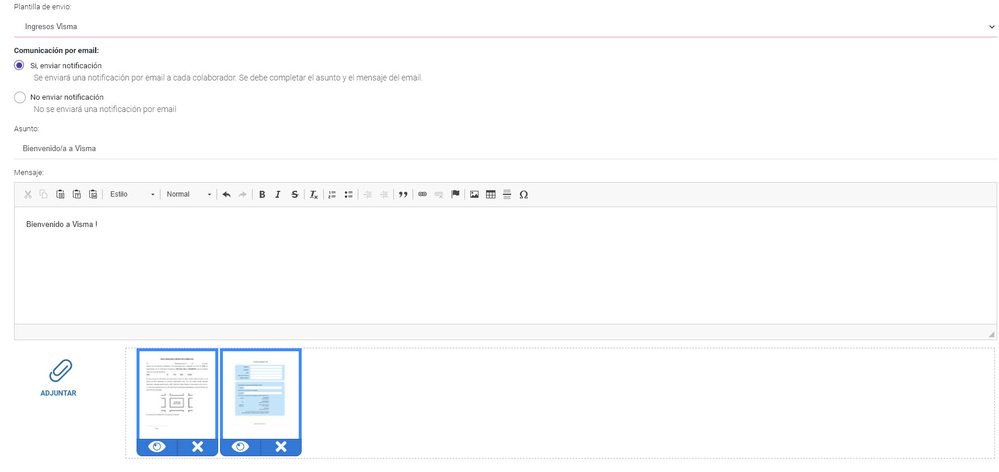Screen dimensions: 999x472
Task: Insert a numbered list
Action: coord(332,195)
